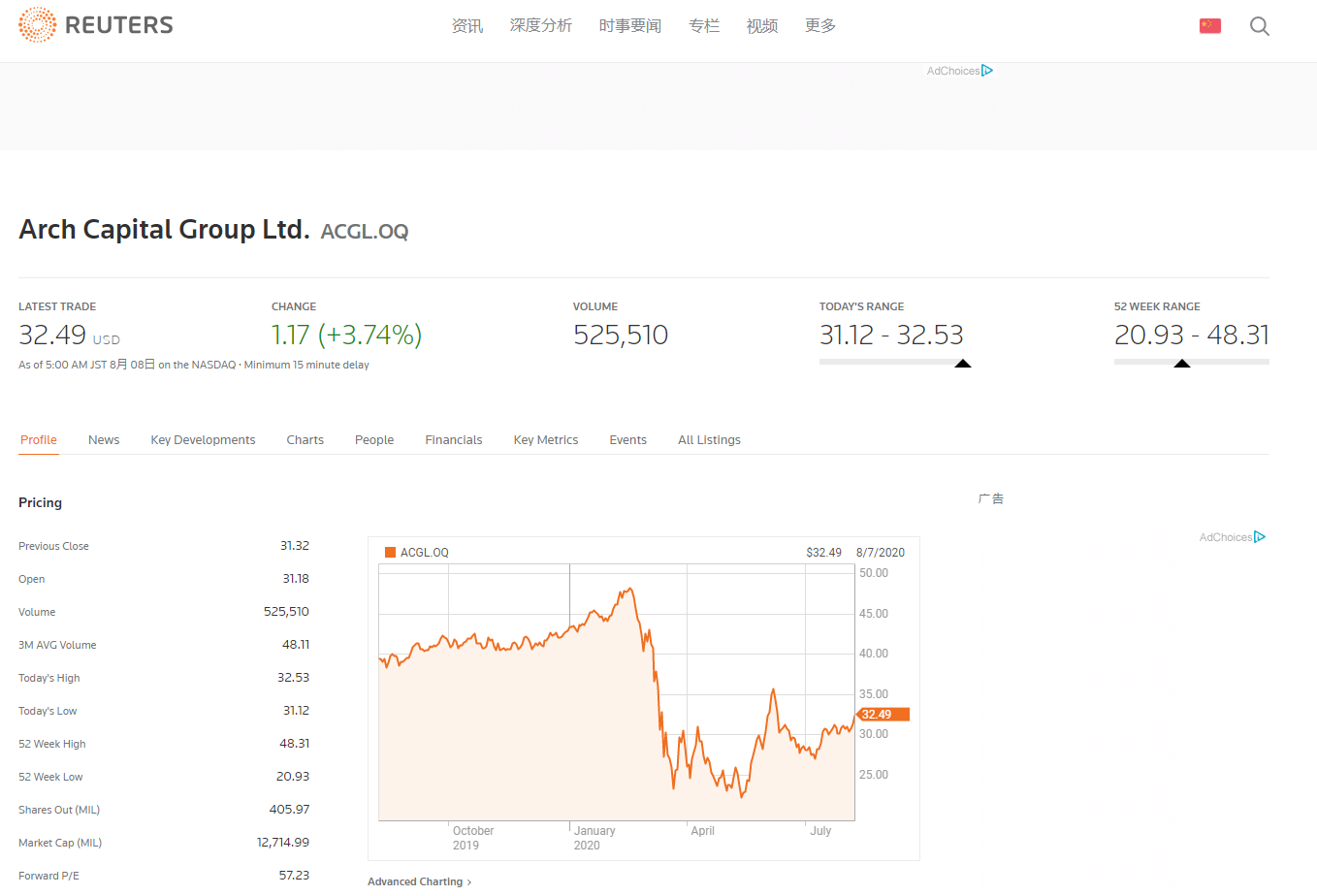Click the 32.49 price tag on chart
Viewport: 1317px width, 896px height.
883,715
